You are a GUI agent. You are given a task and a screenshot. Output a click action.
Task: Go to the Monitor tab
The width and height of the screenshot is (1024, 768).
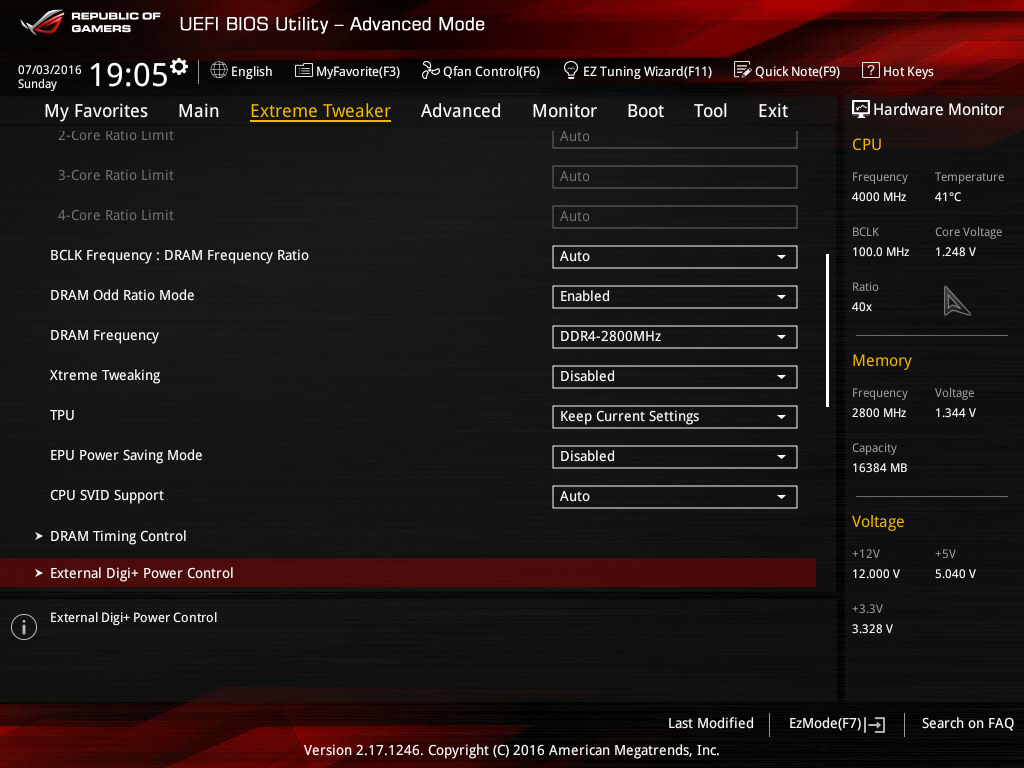coord(564,111)
